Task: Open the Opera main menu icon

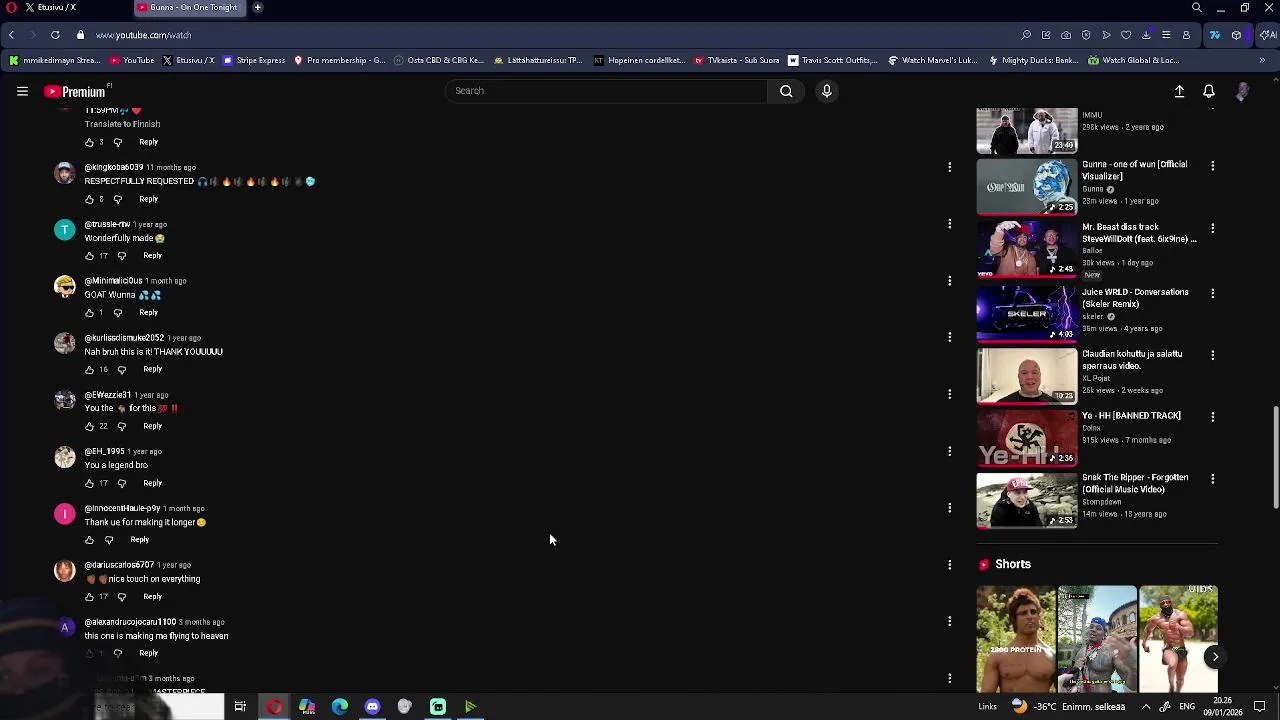Action: point(12,7)
